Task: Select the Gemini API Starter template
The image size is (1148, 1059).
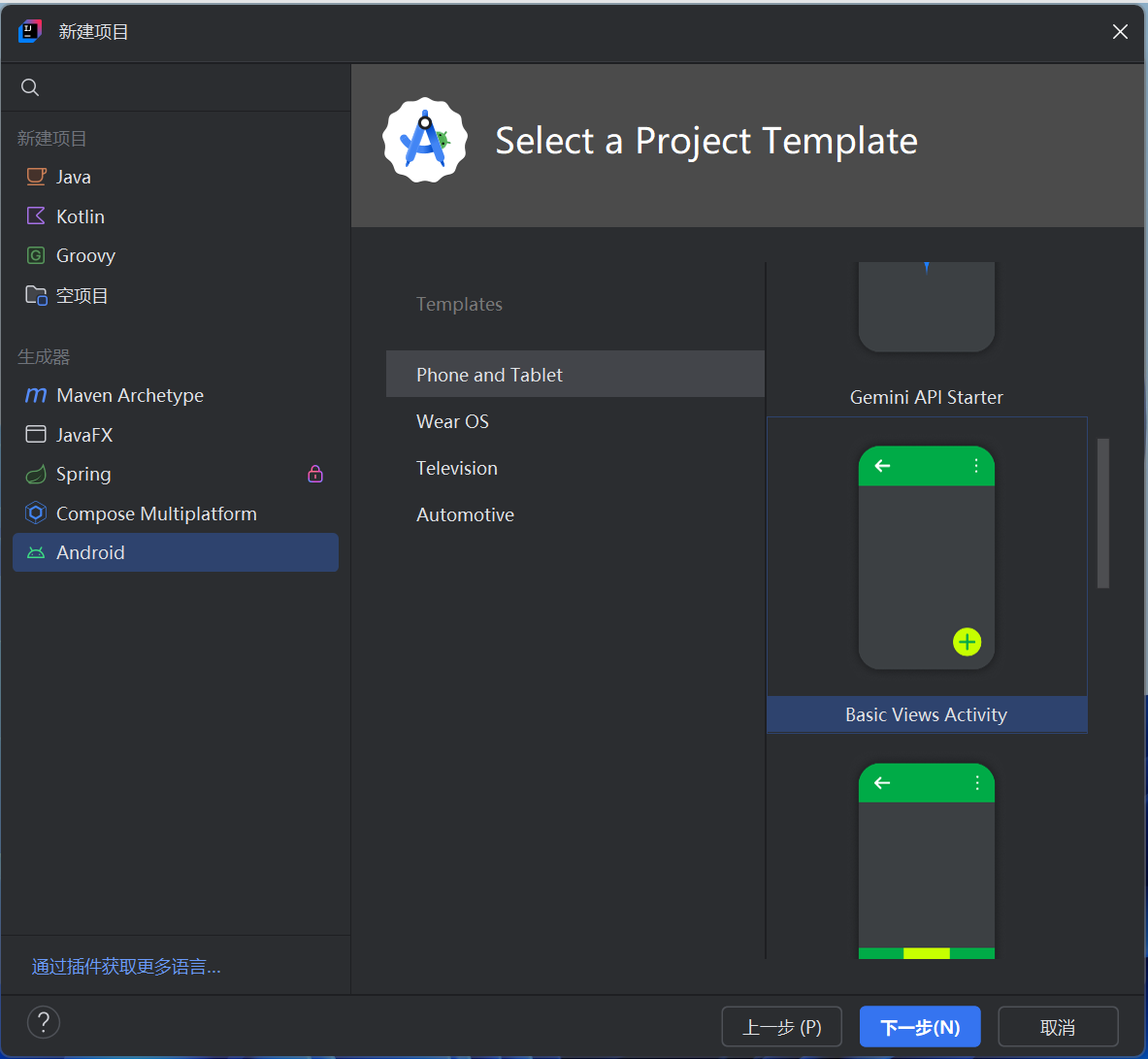Action: point(926,337)
